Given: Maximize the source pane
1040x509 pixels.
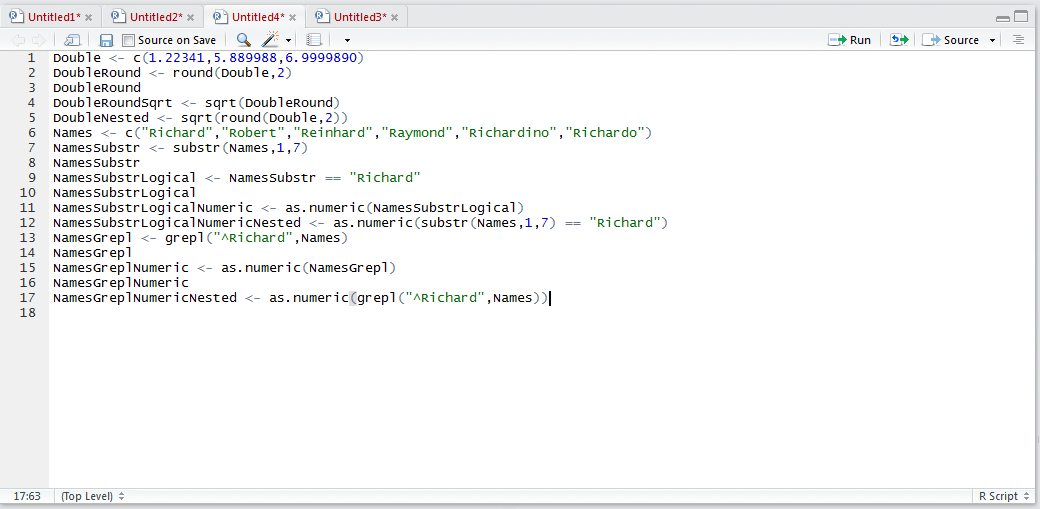Looking at the screenshot, I should click(1021, 17).
